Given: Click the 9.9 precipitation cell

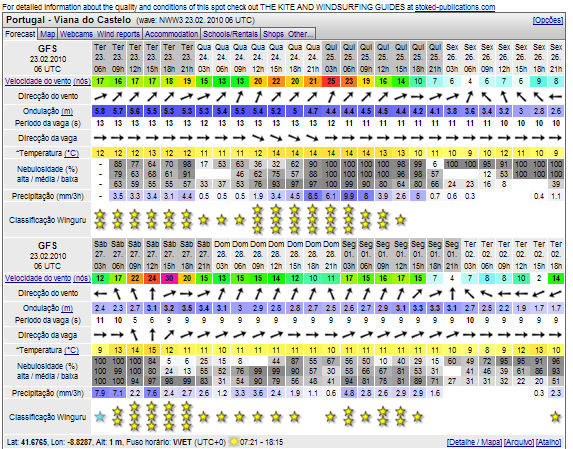Looking at the screenshot, I should coord(349,196).
